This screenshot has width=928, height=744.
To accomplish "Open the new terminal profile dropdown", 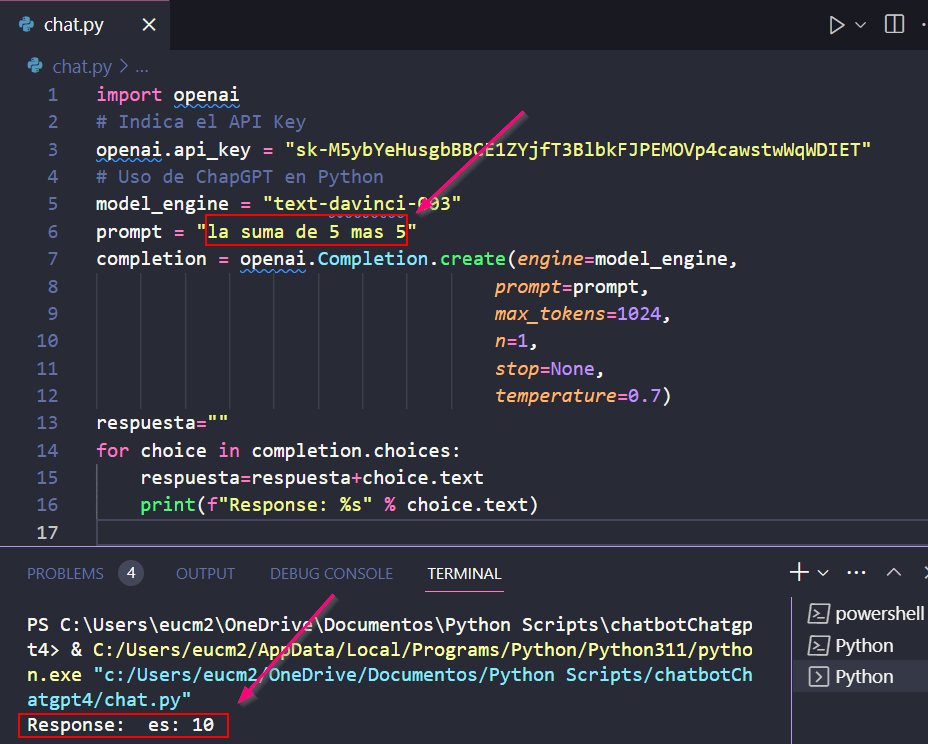I will [823, 573].
